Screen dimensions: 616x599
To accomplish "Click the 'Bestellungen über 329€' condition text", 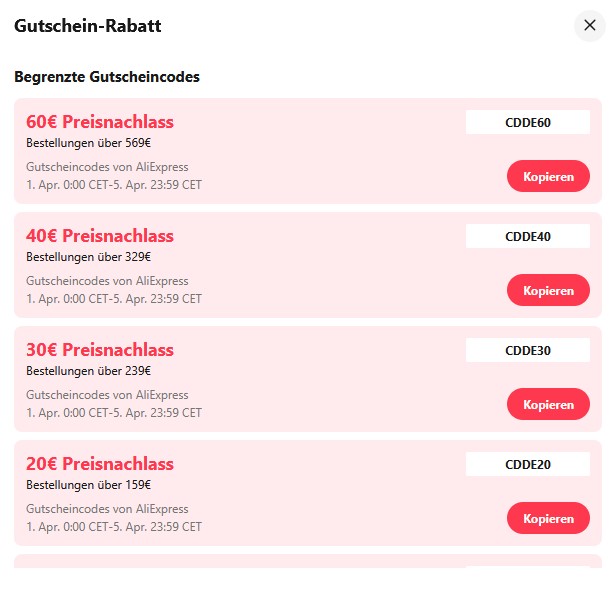I will (89, 257).
